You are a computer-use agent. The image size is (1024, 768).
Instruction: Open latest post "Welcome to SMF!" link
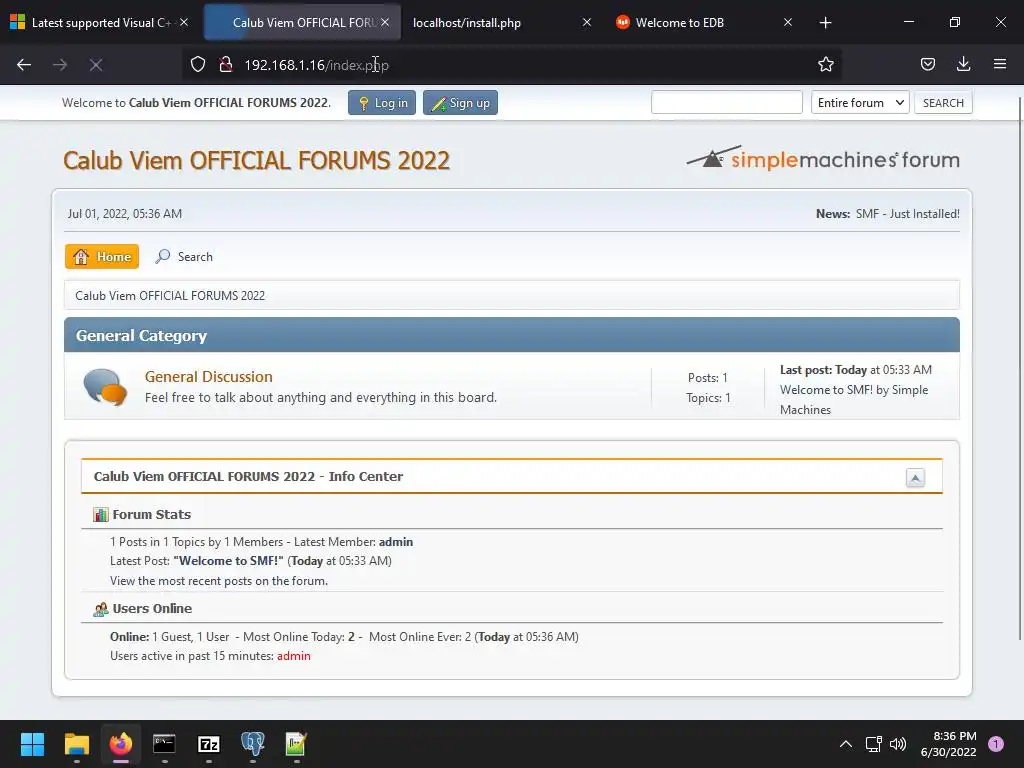[x=229, y=561]
